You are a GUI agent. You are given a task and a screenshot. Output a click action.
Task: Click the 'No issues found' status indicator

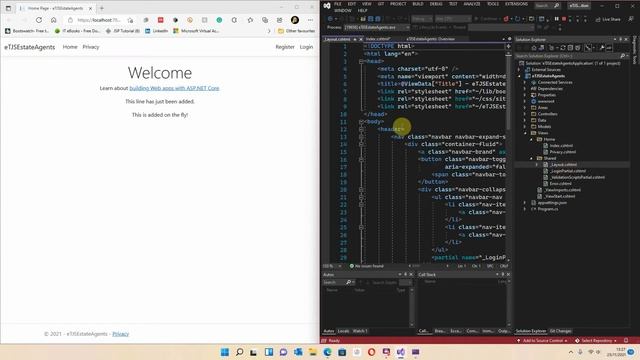[x=367, y=266]
